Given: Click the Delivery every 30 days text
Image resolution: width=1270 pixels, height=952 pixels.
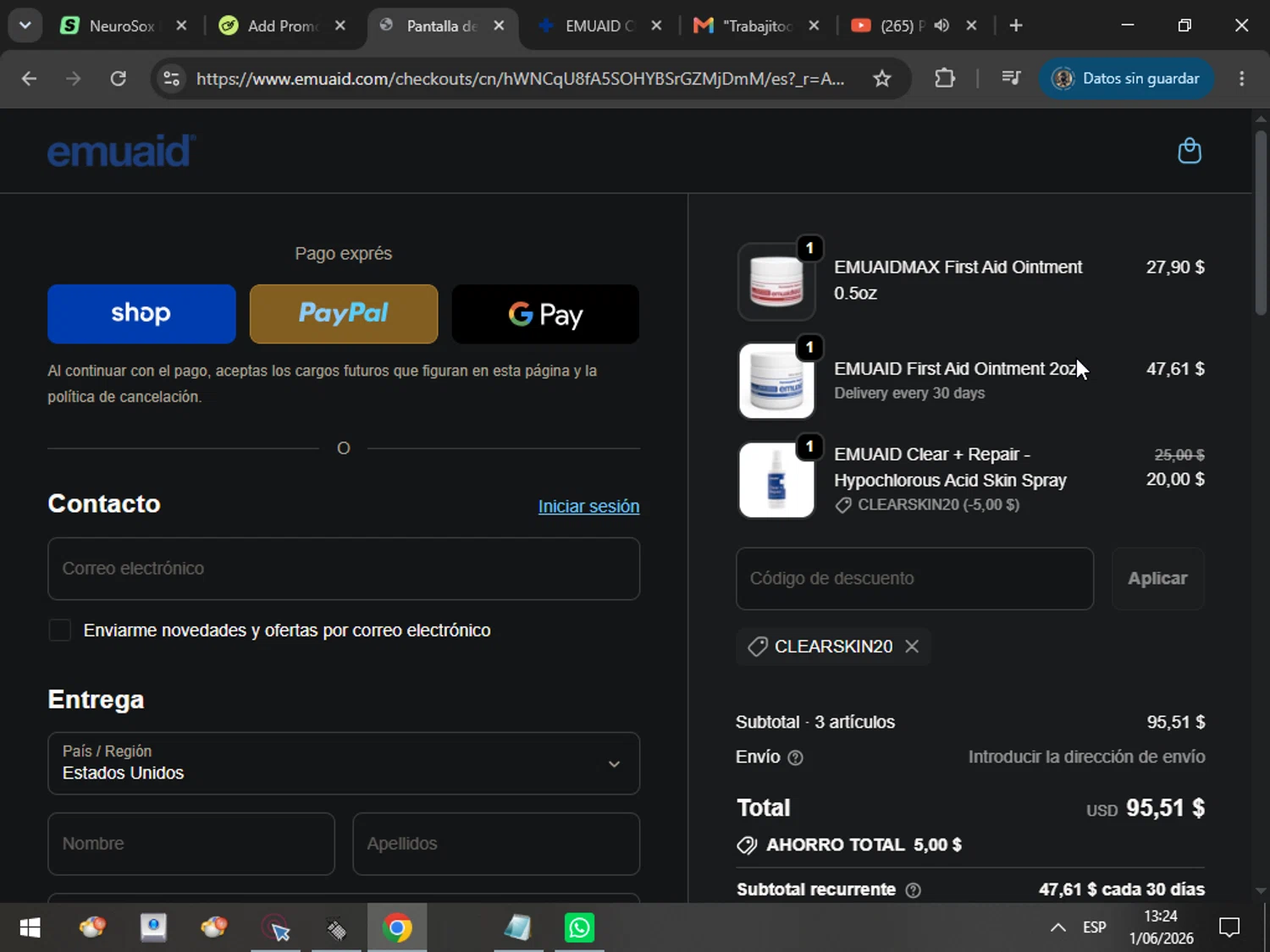Looking at the screenshot, I should coord(909,393).
